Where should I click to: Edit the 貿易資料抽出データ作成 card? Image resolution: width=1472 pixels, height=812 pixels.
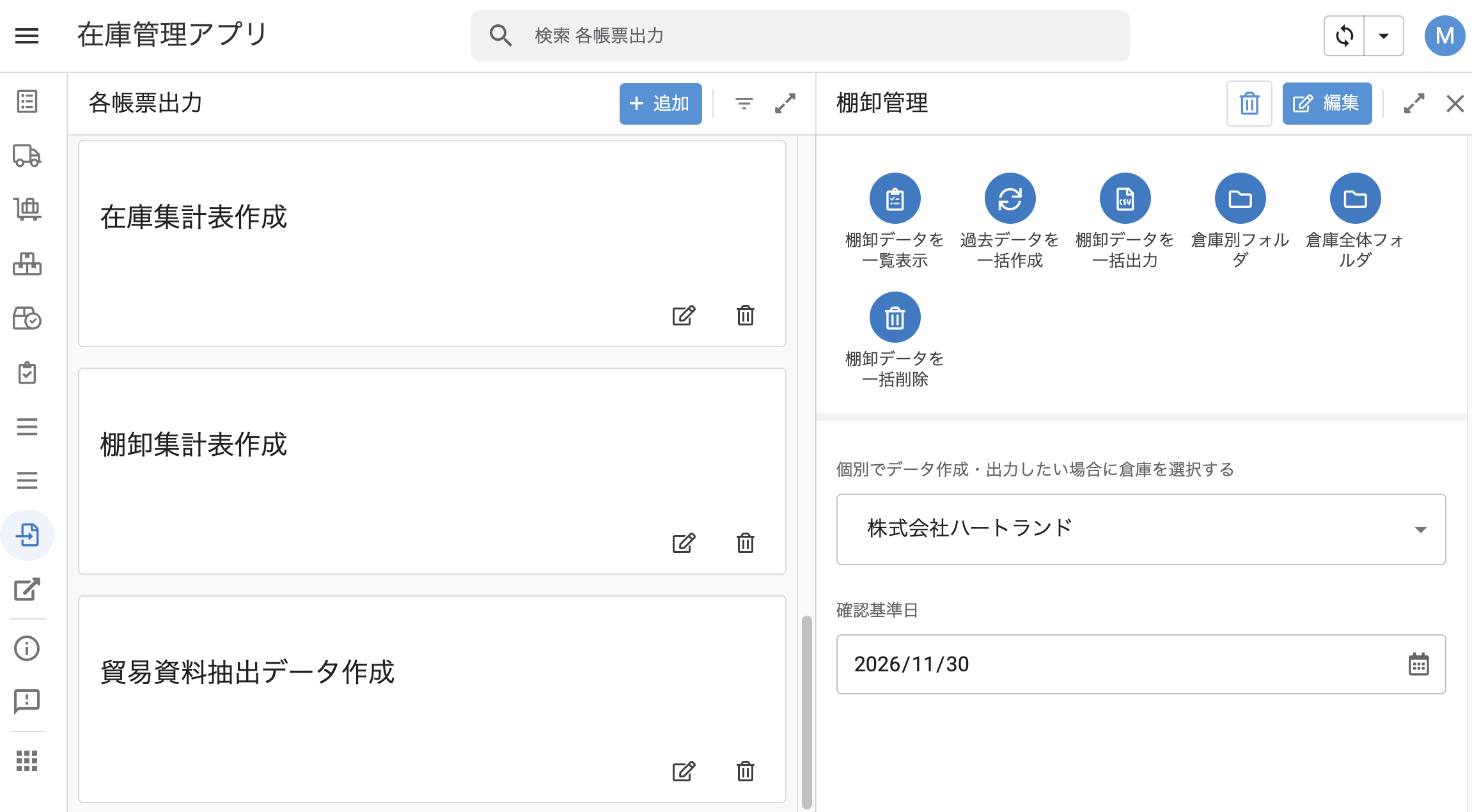[684, 771]
